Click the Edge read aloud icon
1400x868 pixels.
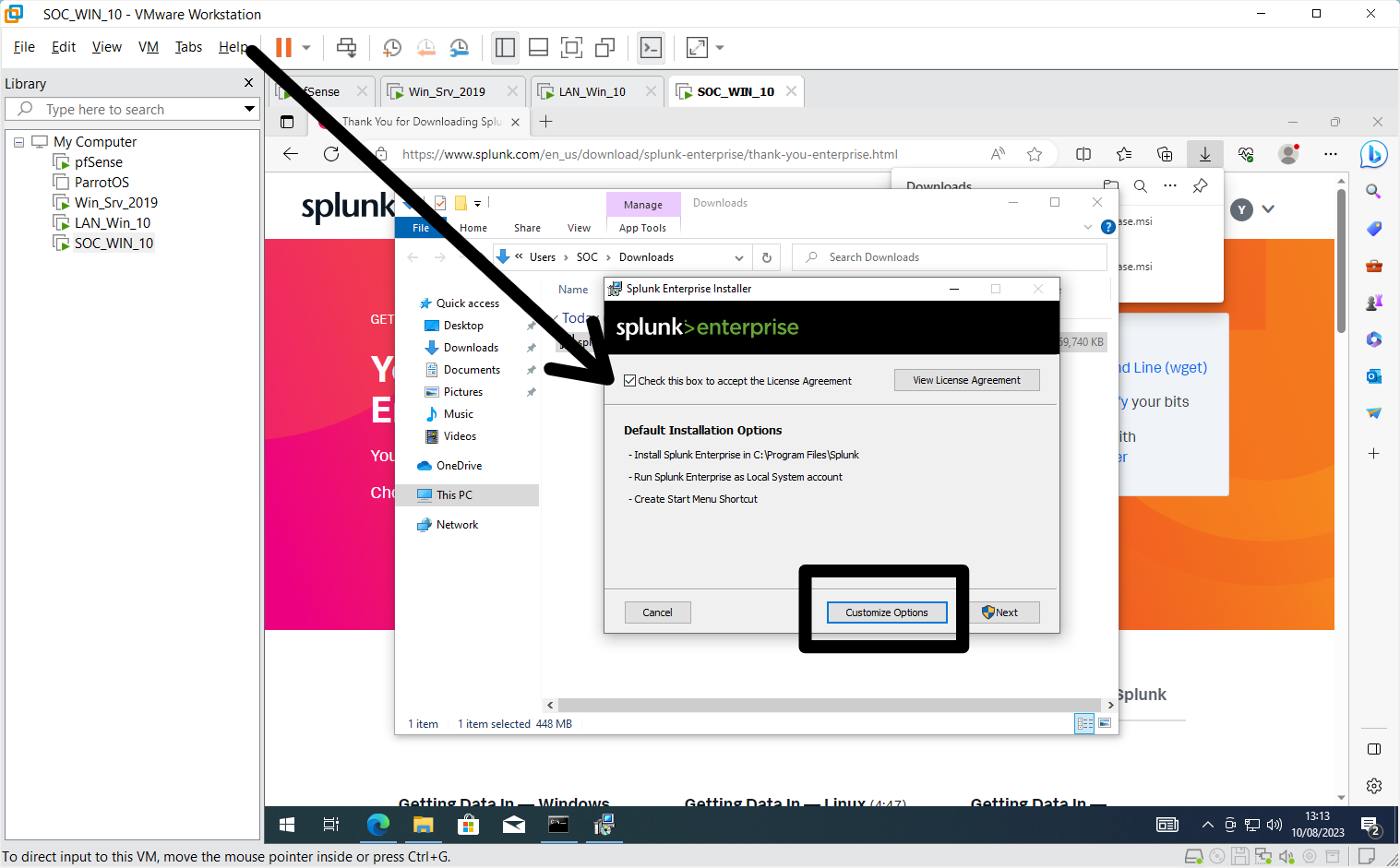[x=998, y=154]
